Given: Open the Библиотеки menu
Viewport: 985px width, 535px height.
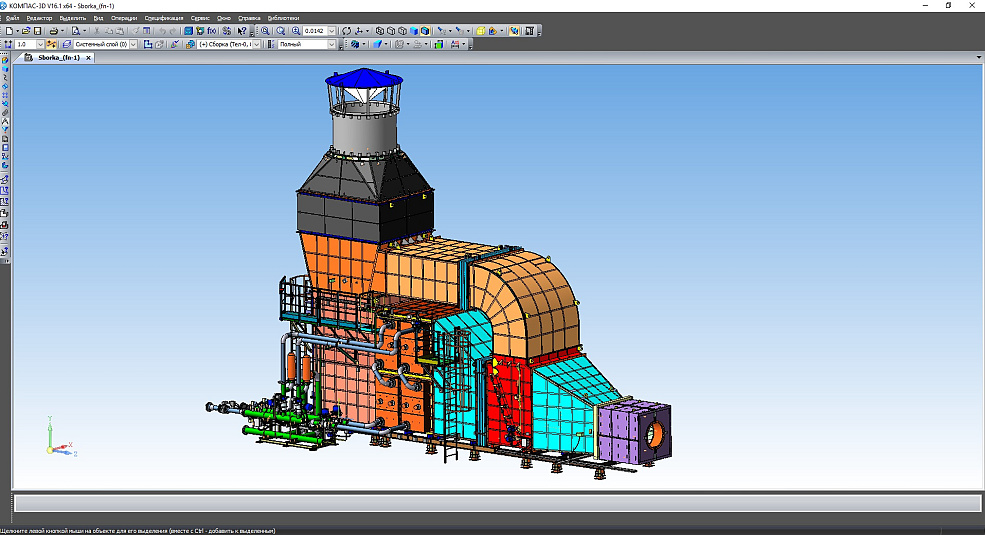Looking at the screenshot, I should click(x=283, y=18).
